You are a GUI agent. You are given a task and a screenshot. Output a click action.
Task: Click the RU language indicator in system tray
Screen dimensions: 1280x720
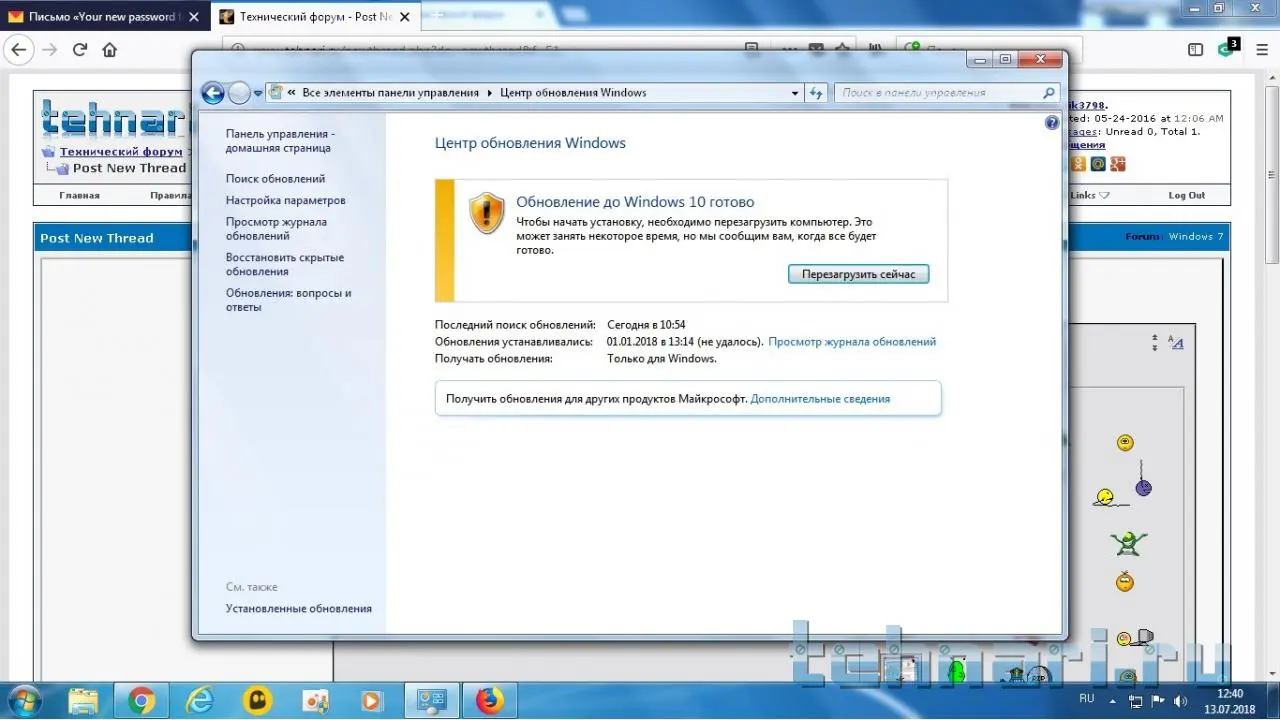point(1087,698)
